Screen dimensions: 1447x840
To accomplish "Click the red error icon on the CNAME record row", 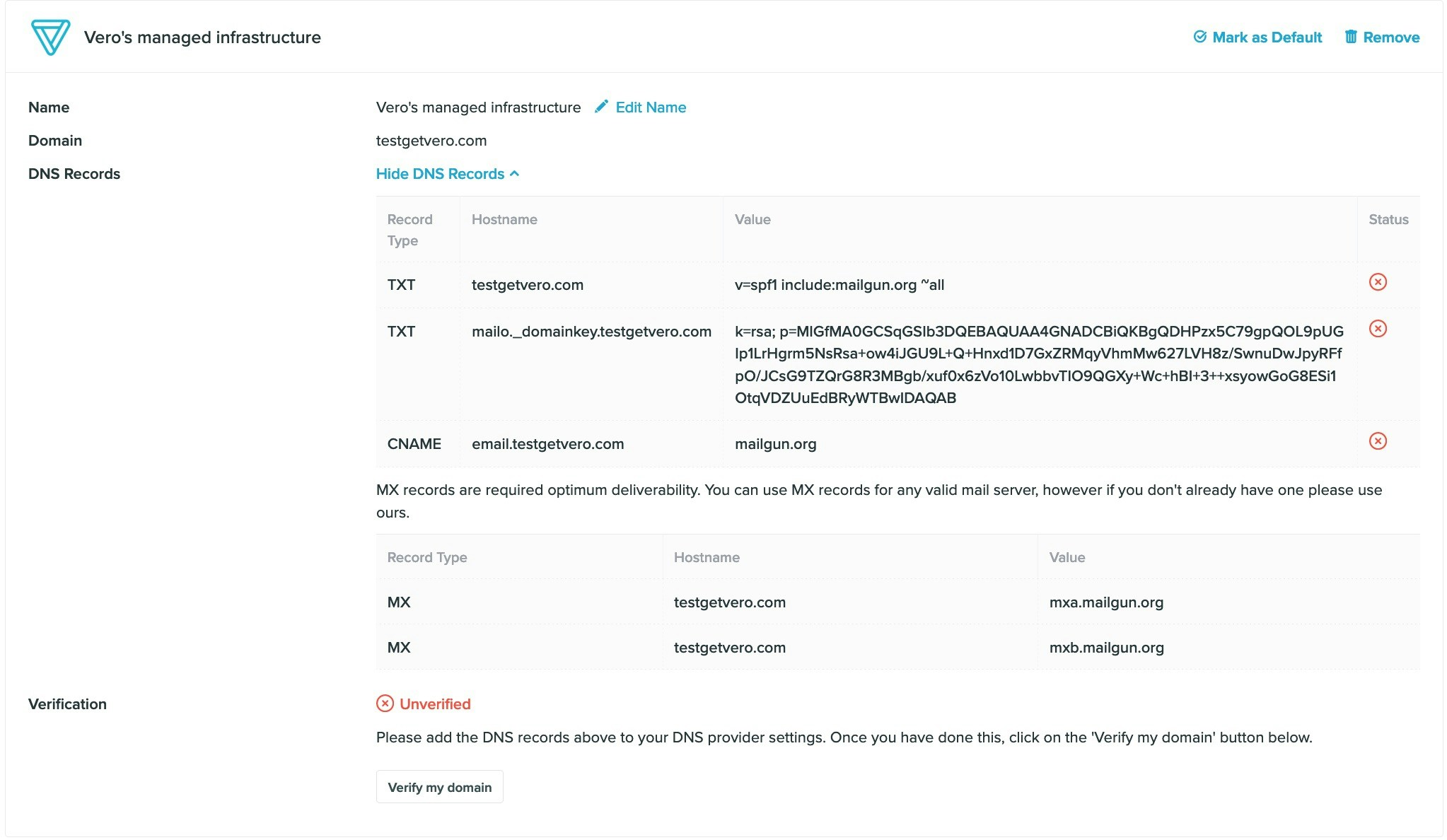I will [1378, 441].
